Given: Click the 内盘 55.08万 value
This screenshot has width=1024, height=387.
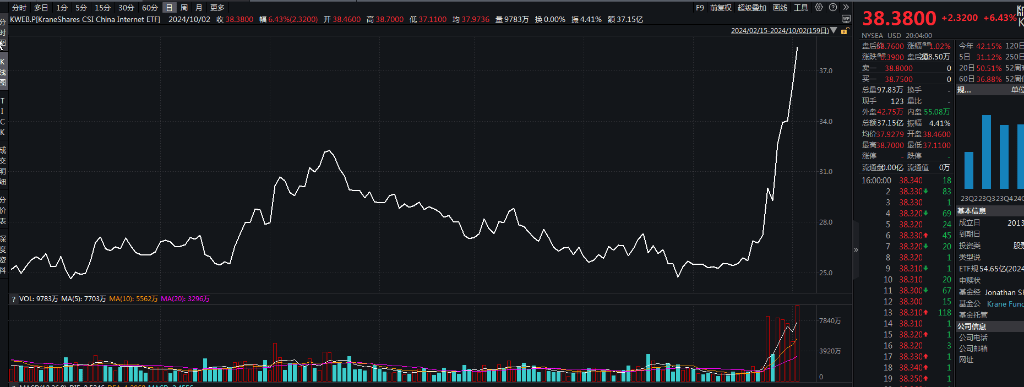Looking at the screenshot, I should click(936, 112).
